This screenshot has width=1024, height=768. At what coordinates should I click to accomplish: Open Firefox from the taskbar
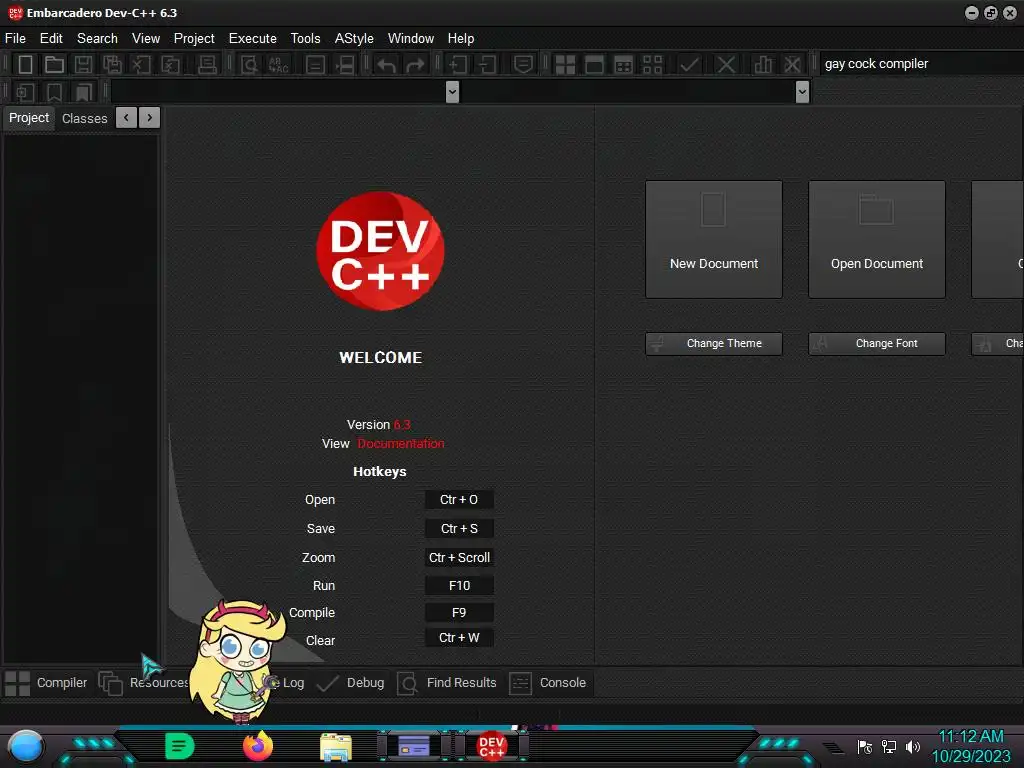[257, 746]
